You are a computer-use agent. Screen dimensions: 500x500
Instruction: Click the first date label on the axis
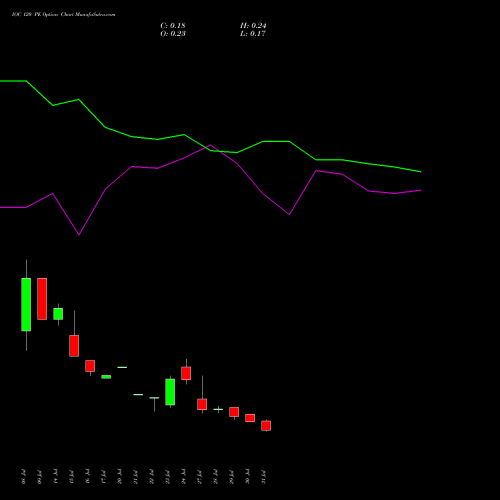click(23, 477)
